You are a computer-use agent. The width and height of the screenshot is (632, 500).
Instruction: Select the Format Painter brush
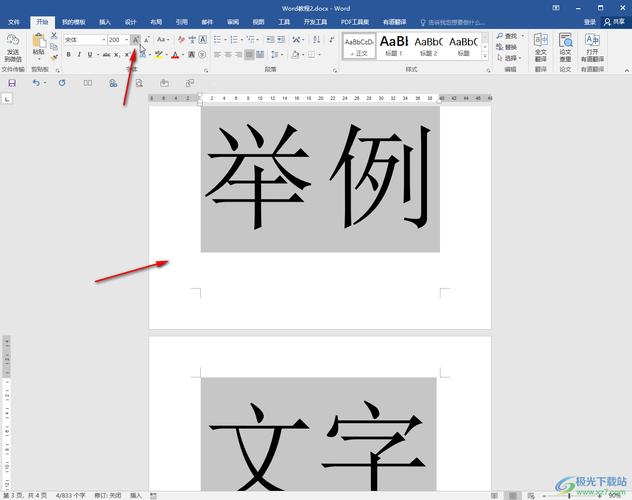tap(54, 58)
